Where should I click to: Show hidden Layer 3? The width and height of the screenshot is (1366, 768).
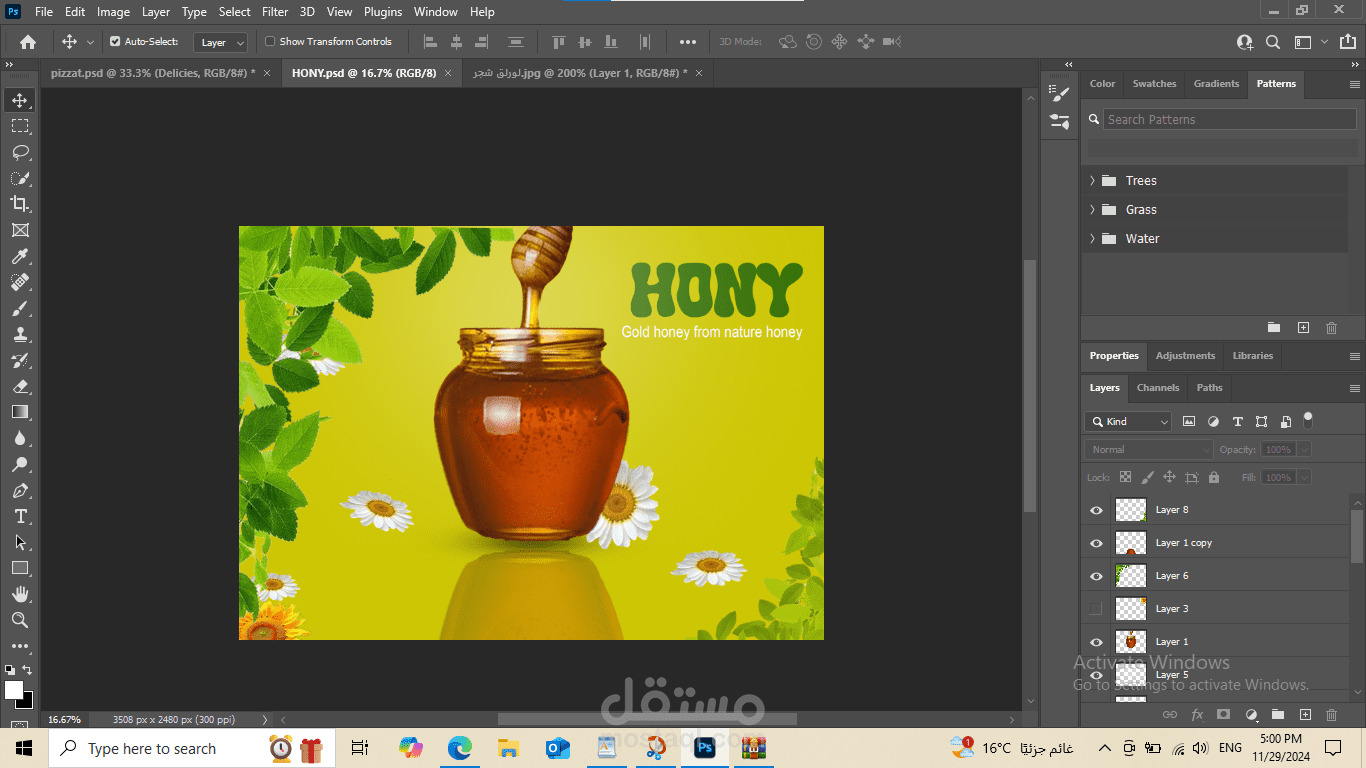click(x=1096, y=609)
